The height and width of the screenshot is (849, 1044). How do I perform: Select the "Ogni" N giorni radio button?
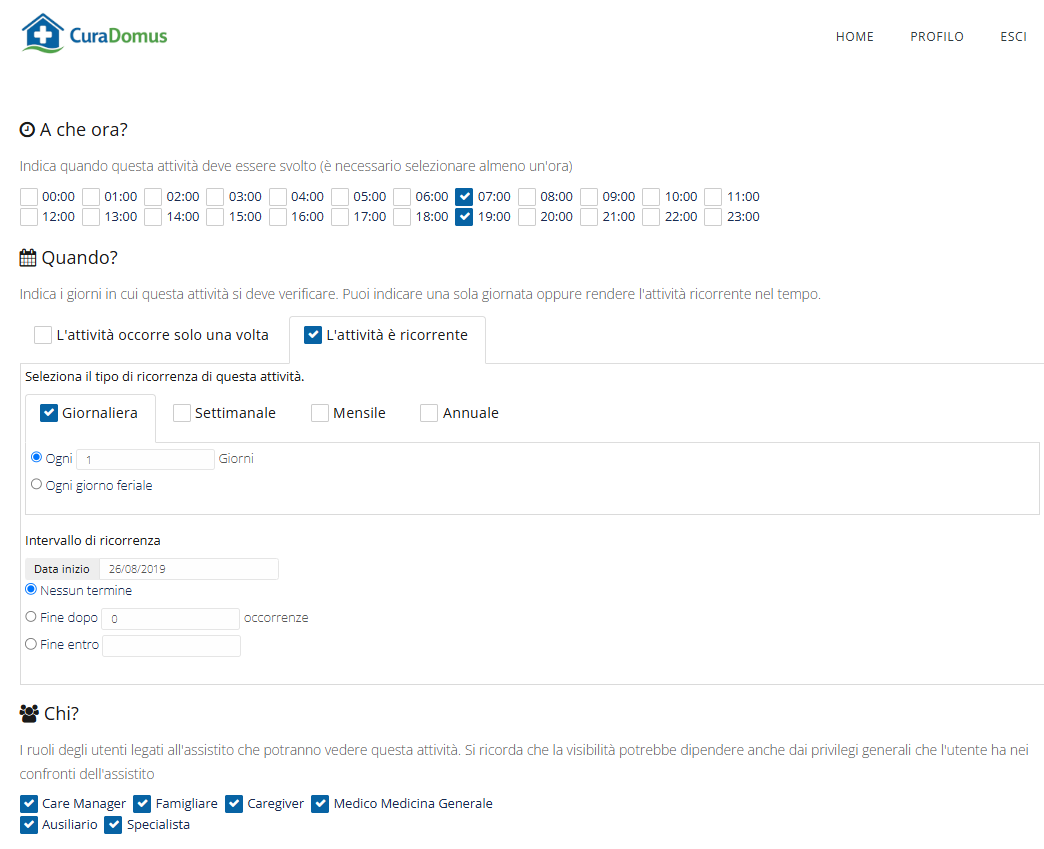click(37, 457)
